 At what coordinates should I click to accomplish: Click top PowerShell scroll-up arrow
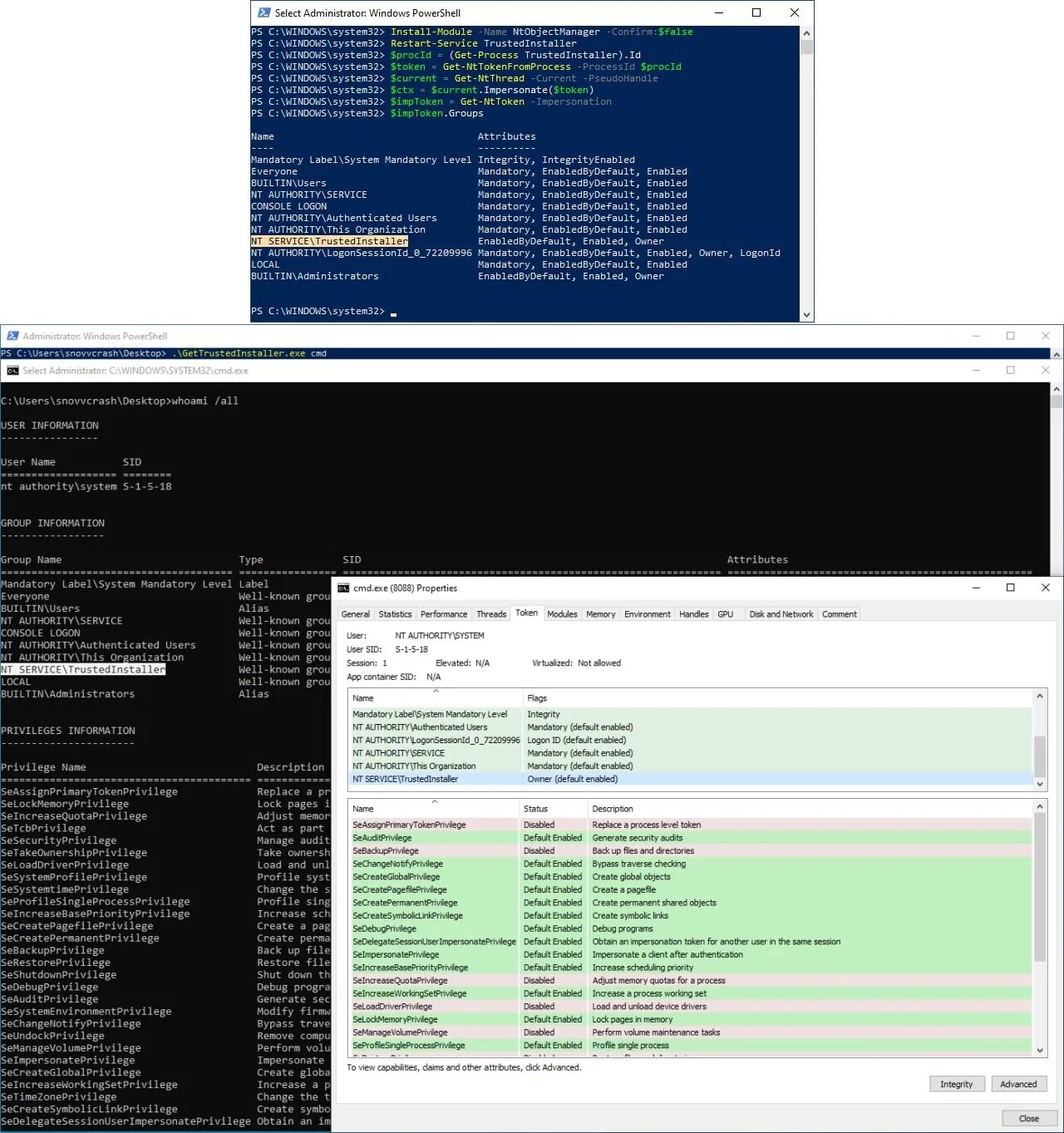(x=806, y=32)
